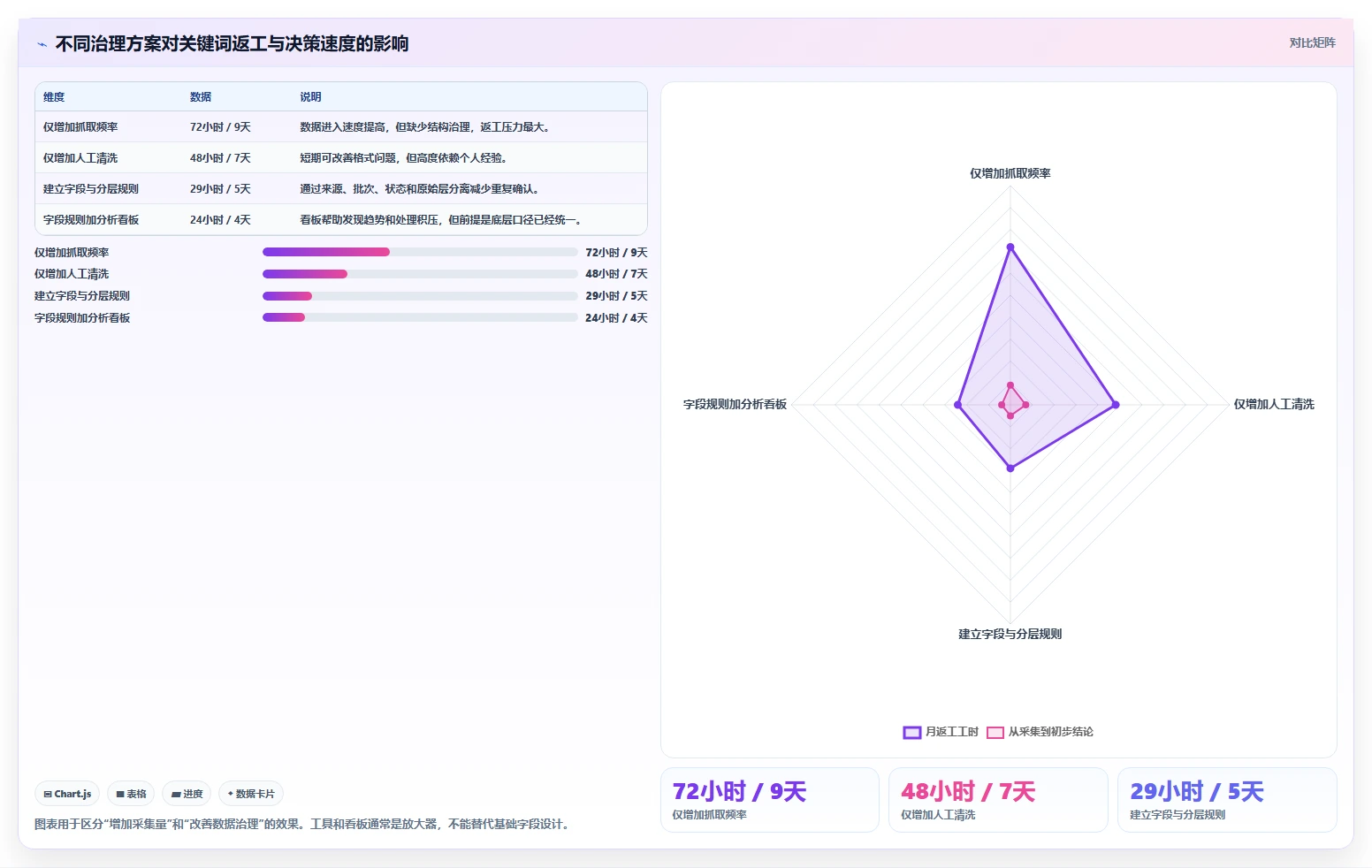Select the table cell reading 48小时 / 7天
Screen dimensions: 1372x868
point(220,158)
